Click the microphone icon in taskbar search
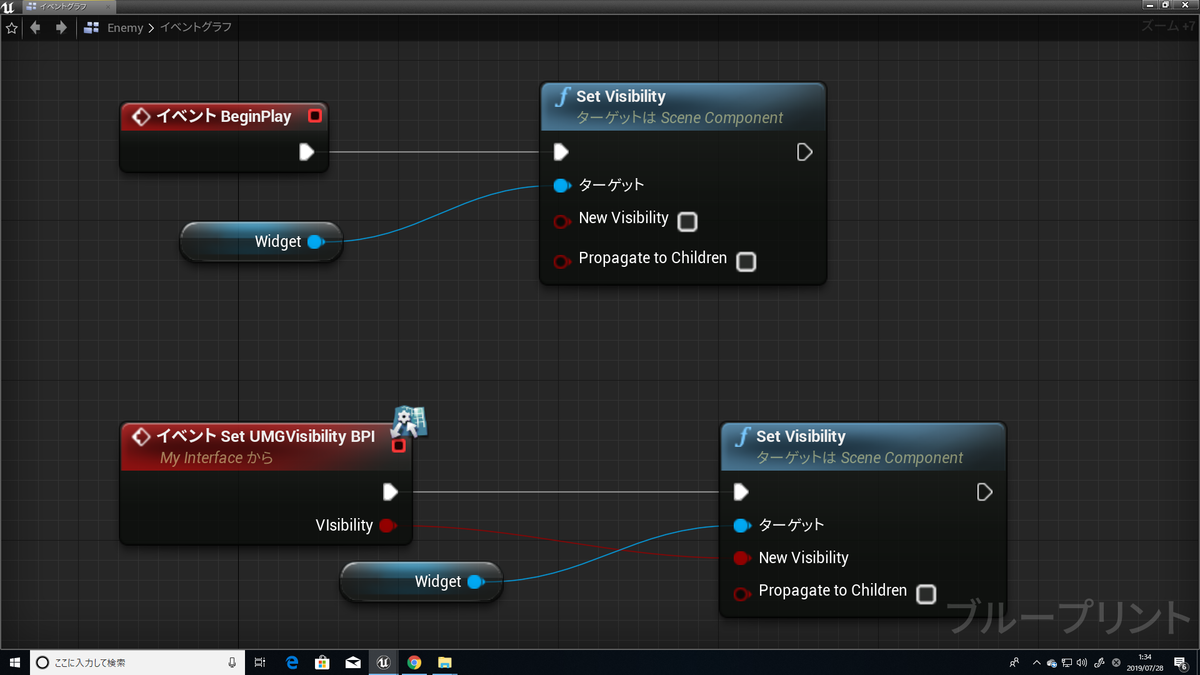The image size is (1200, 675). pos(232,662)
